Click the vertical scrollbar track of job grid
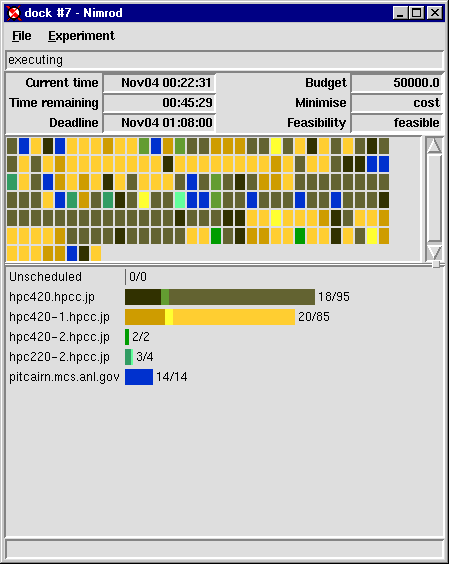Viewport: 449px width, 564px height. point(435,199)
